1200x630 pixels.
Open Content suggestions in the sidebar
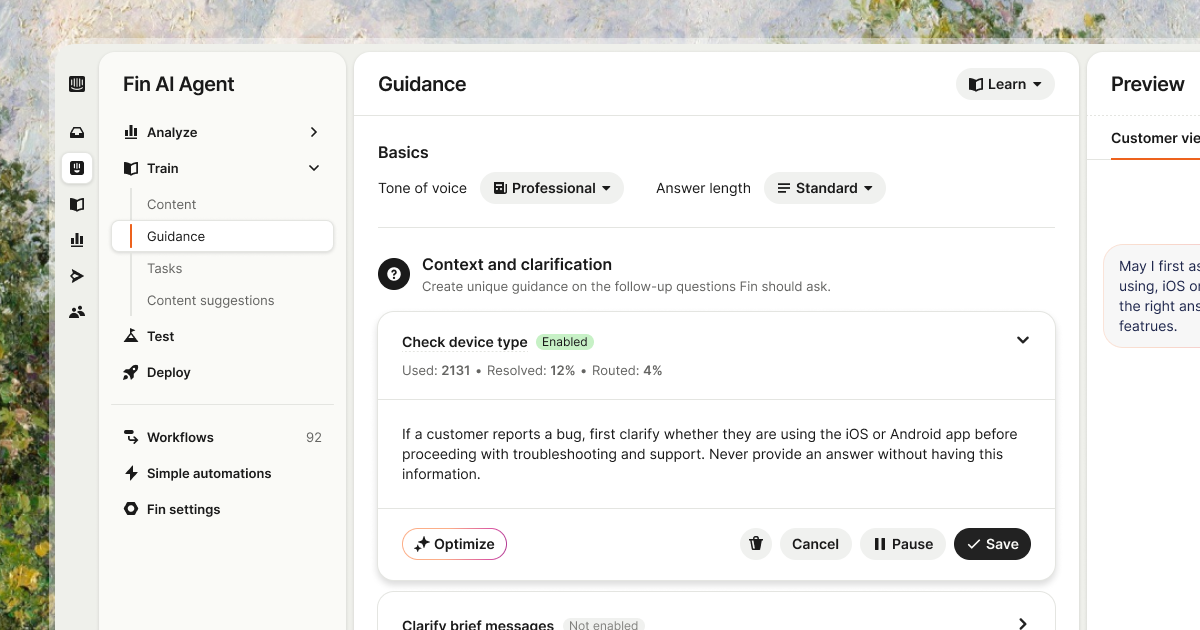(210, 300)
